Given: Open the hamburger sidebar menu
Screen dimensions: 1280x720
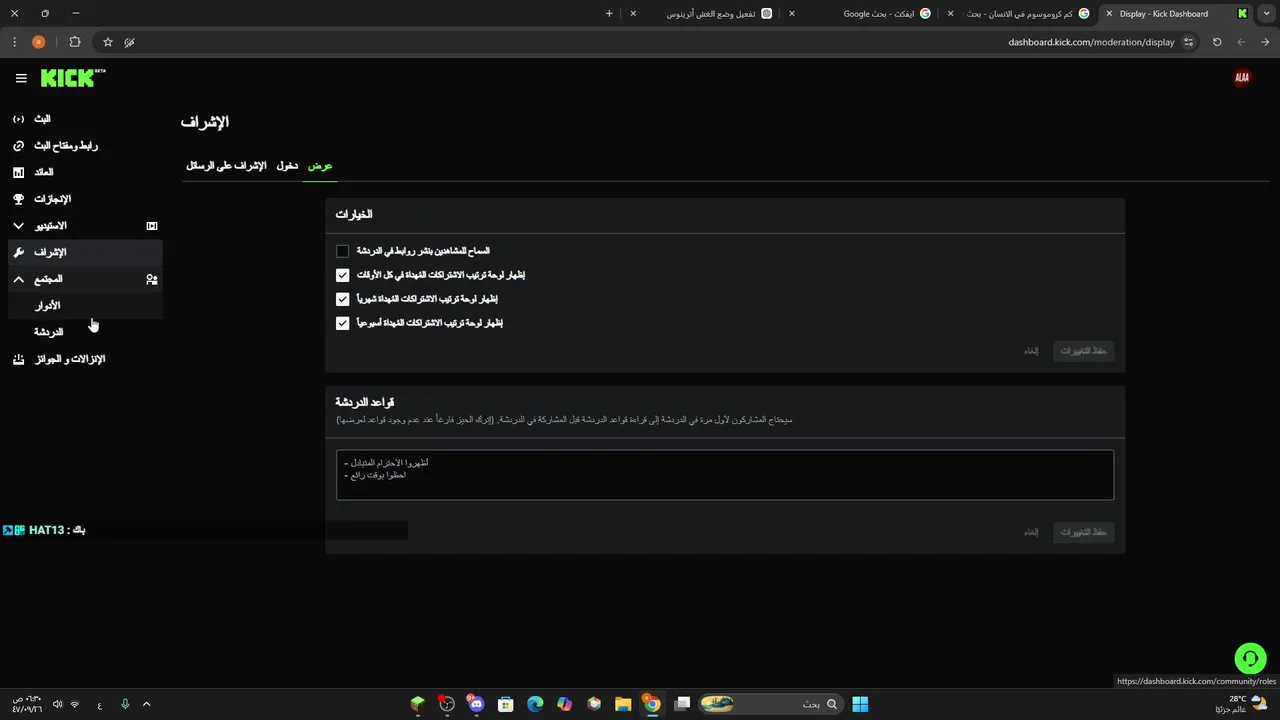Looking at the screenshot, I should tap(21, 78).
